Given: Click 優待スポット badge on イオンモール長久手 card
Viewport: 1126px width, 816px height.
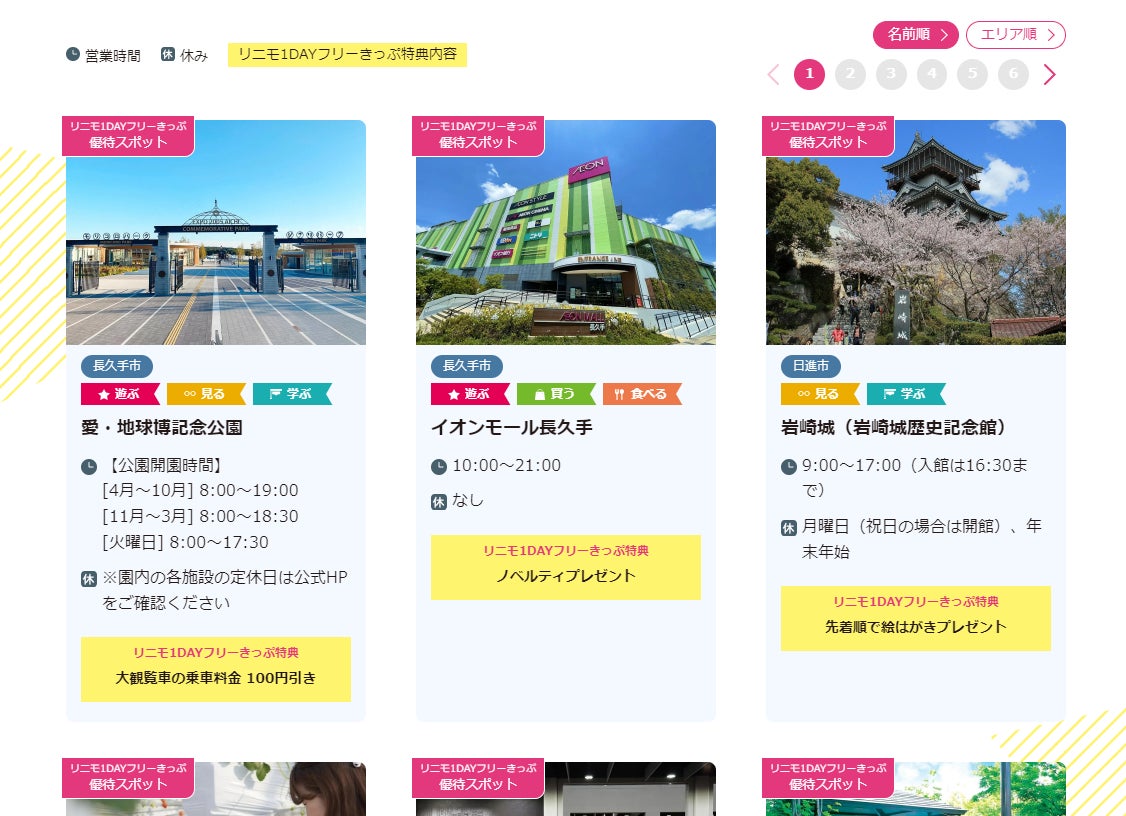Looking at the screenshot, I should pyautogui.click(x=478, y=135).
